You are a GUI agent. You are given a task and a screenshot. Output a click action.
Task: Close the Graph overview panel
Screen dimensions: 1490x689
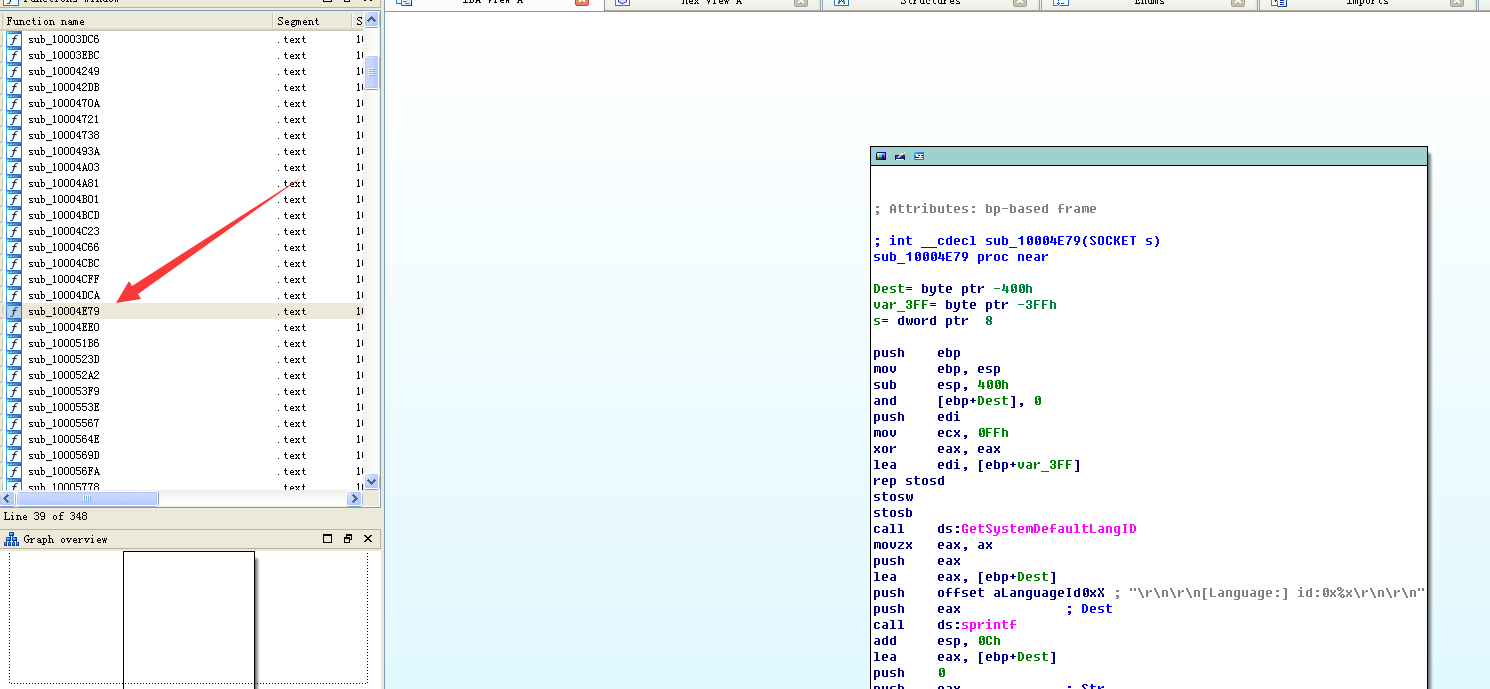click(x=368, y=539)
